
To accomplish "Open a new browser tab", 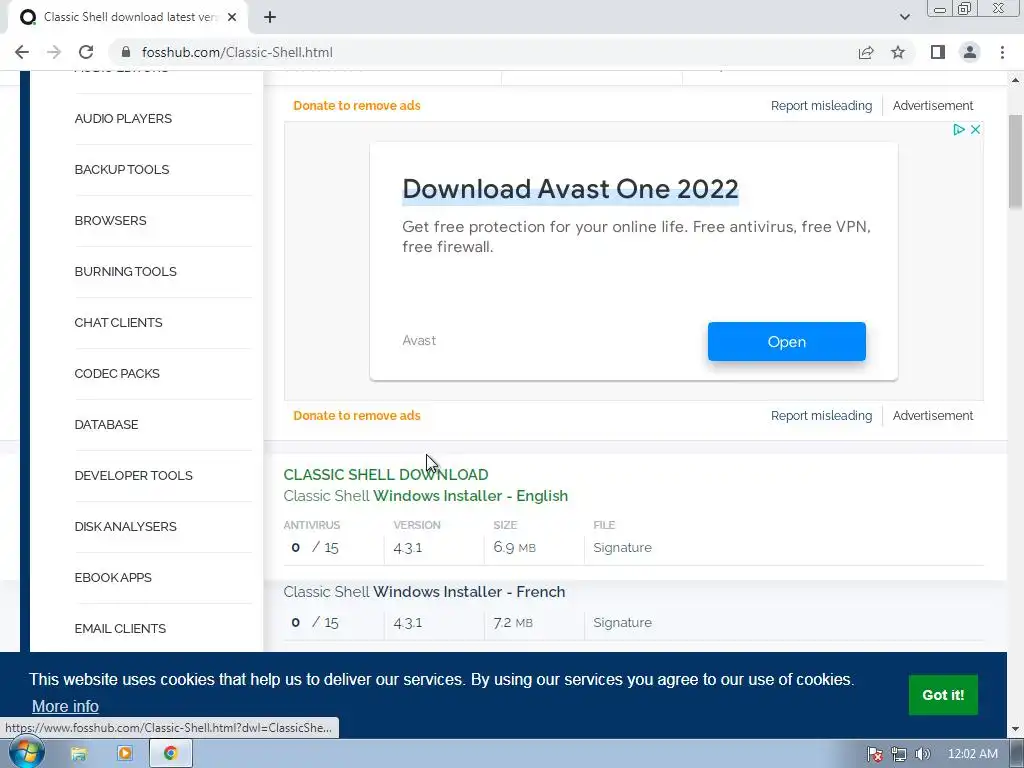I will click(x=270, y=17).
